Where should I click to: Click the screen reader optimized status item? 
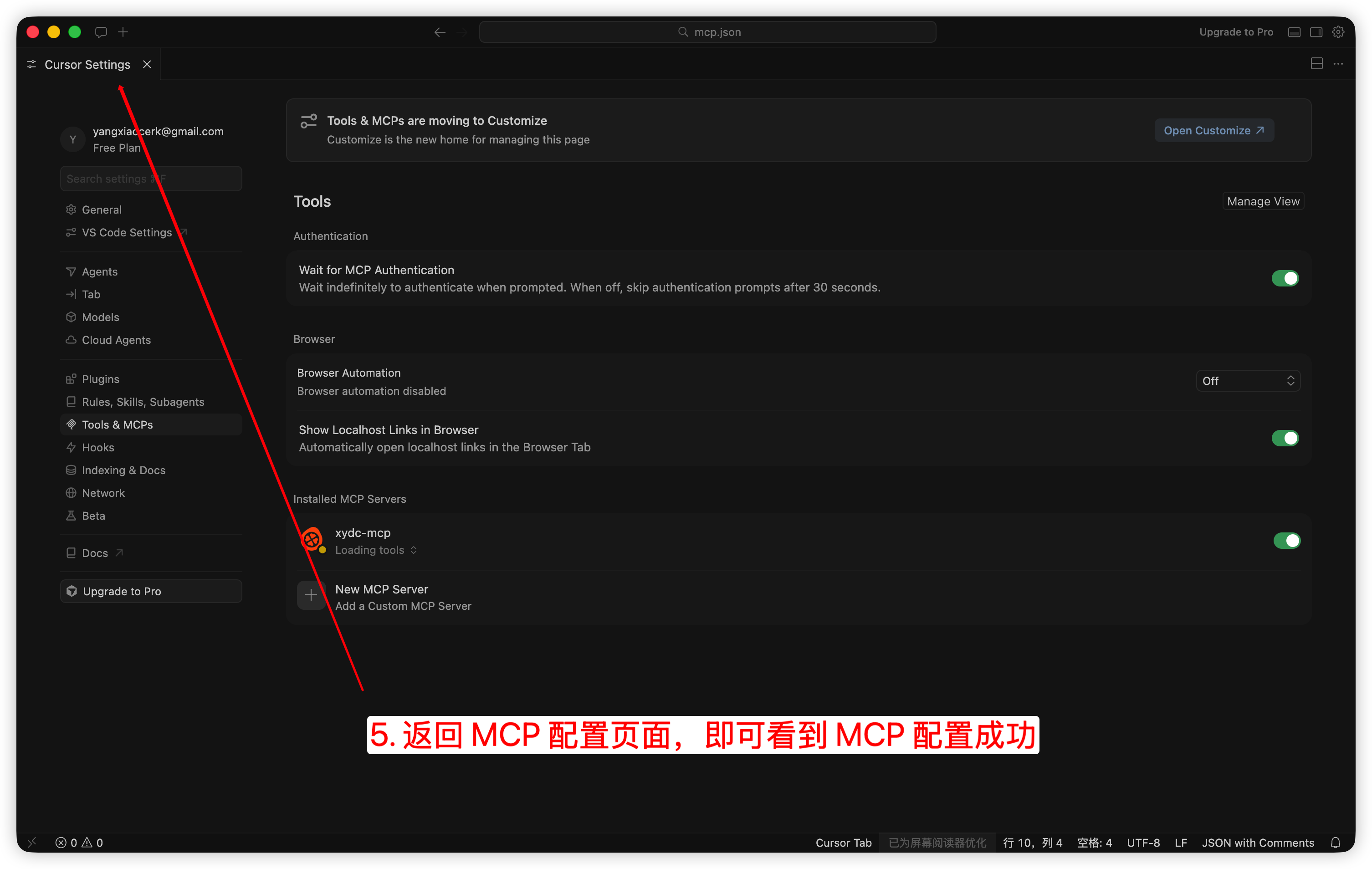[x=937, y=843]
